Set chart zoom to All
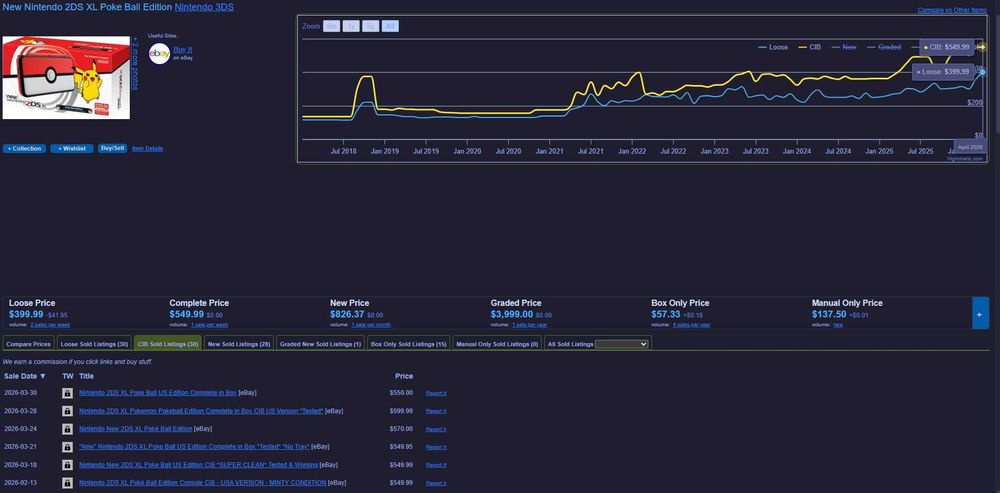The height and width of the screenshot is (493, 1000). (390, 26)
